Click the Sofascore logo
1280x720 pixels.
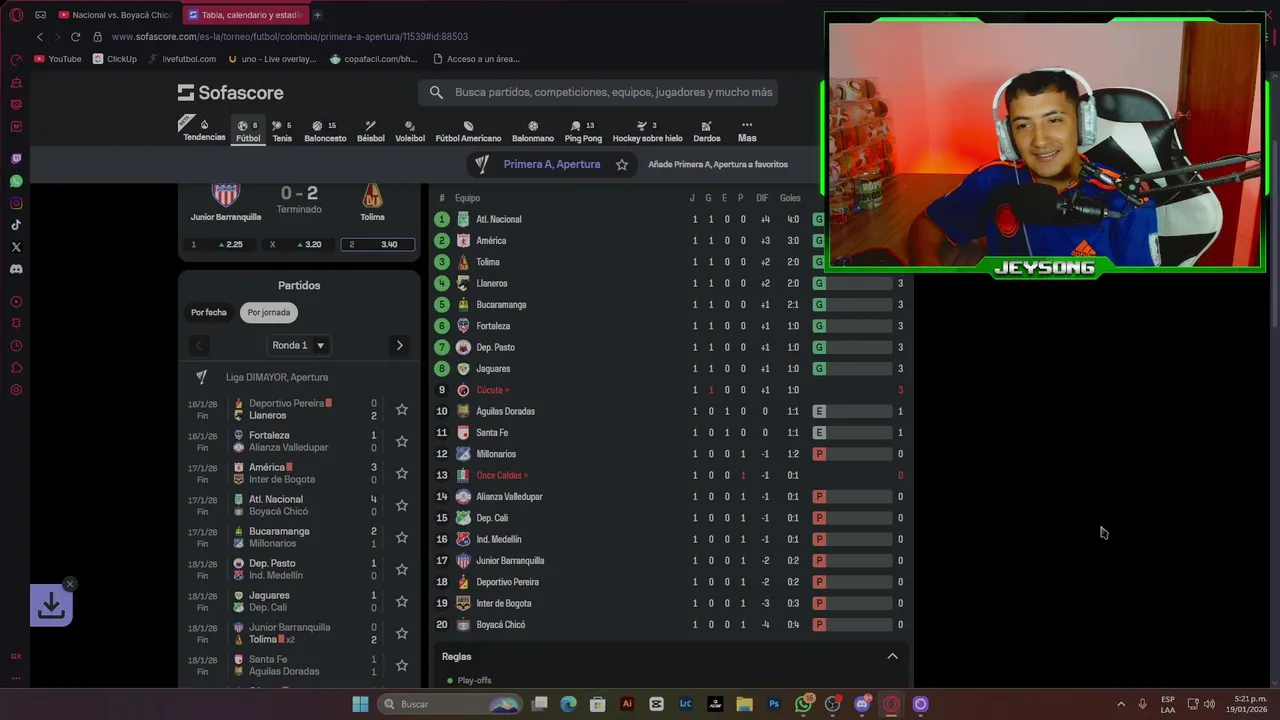coord(231,92)
